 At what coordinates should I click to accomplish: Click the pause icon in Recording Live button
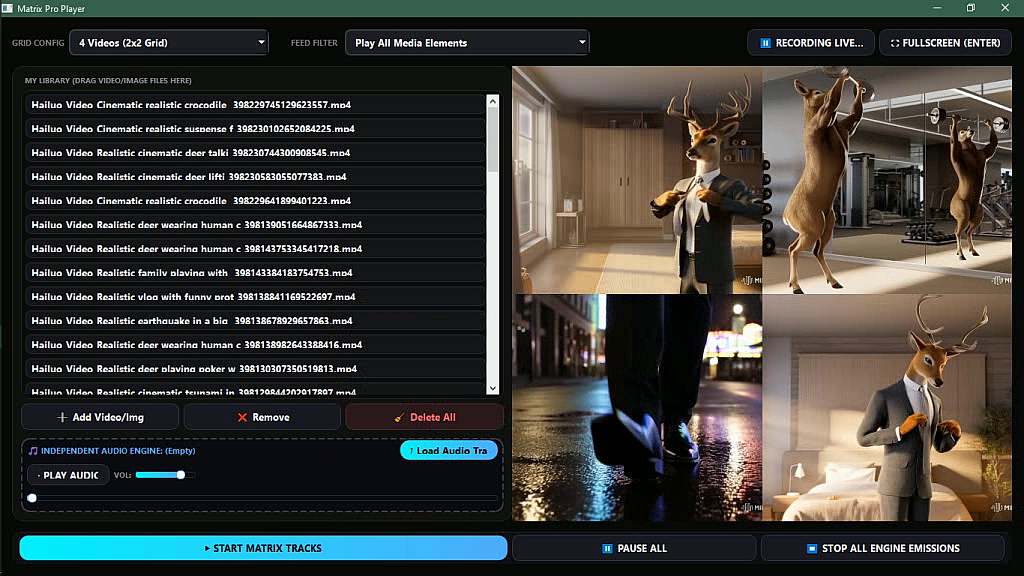tap(765, 43)
